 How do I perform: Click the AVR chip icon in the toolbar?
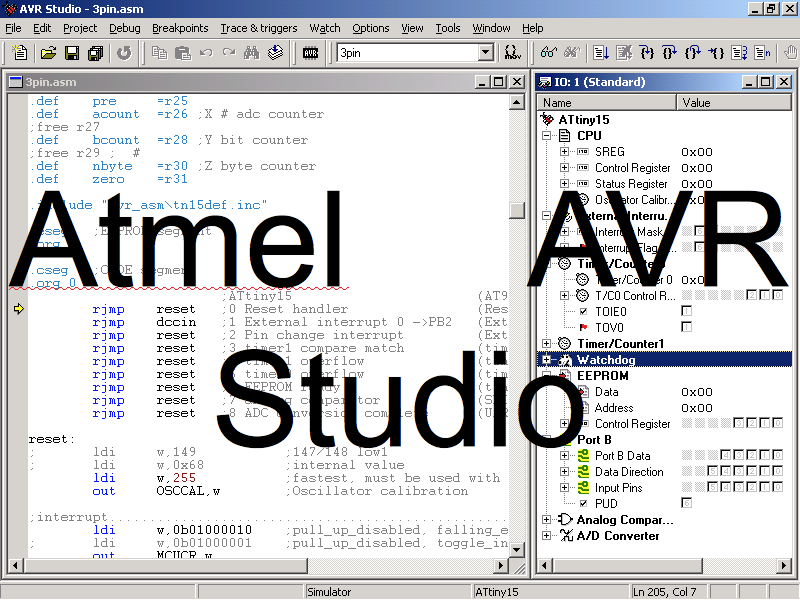tap(310, 52)
